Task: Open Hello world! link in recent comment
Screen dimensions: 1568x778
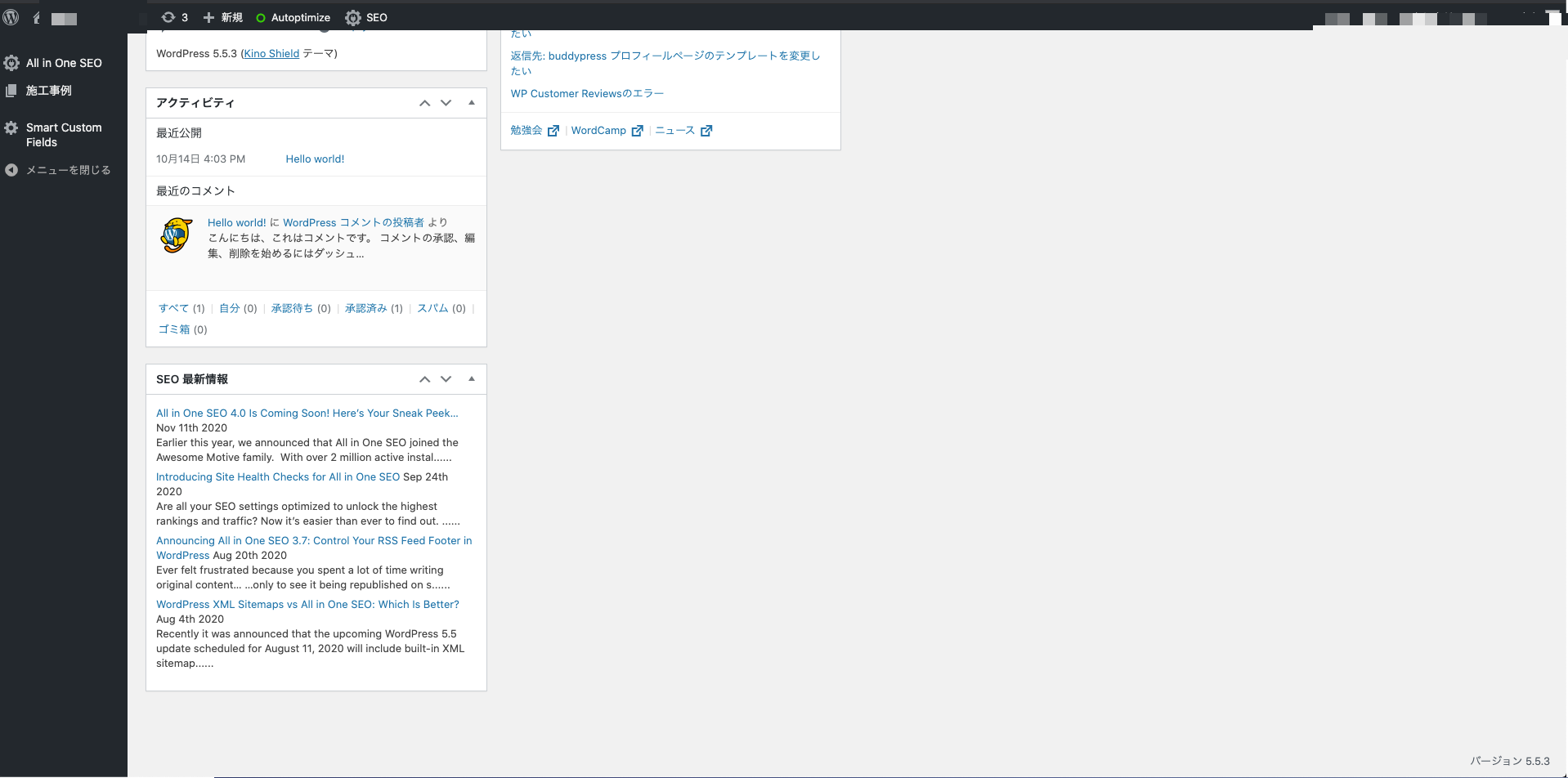Action: click(x=236, y=222)
